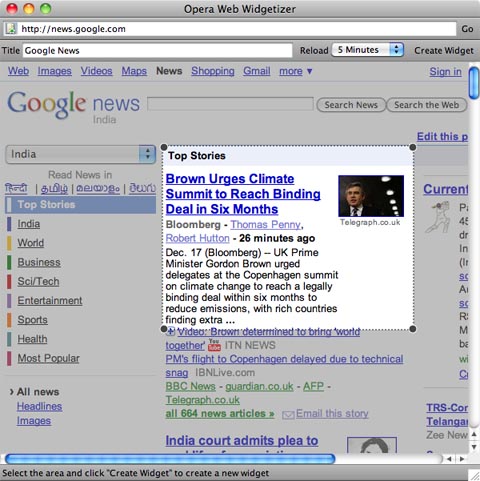The width and height of the screenshot is (480, 481).
Task: Open the Entertainment section in sidebar
Action: pos(50,300)
